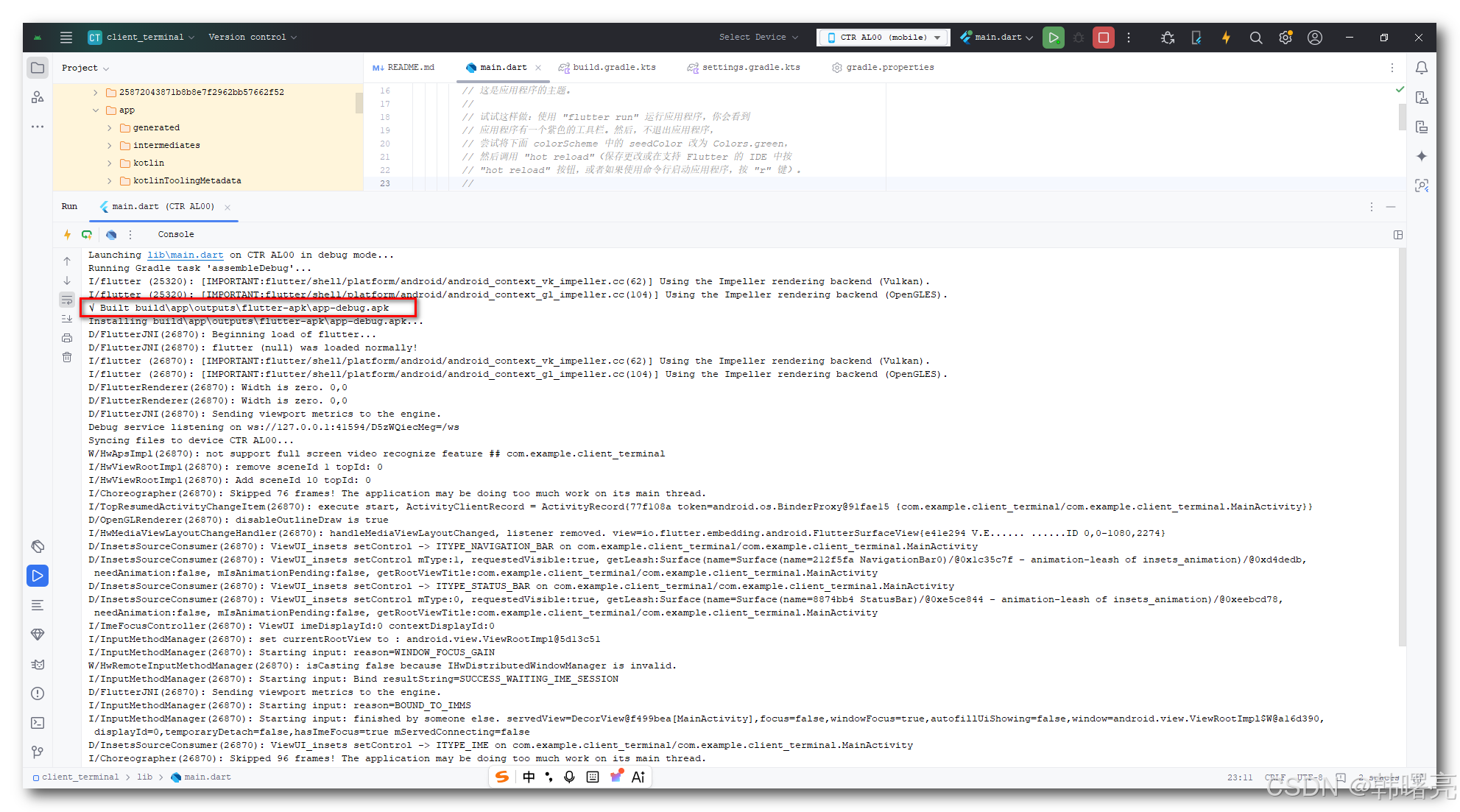Clear the console with trash icon

coord(67,357)
